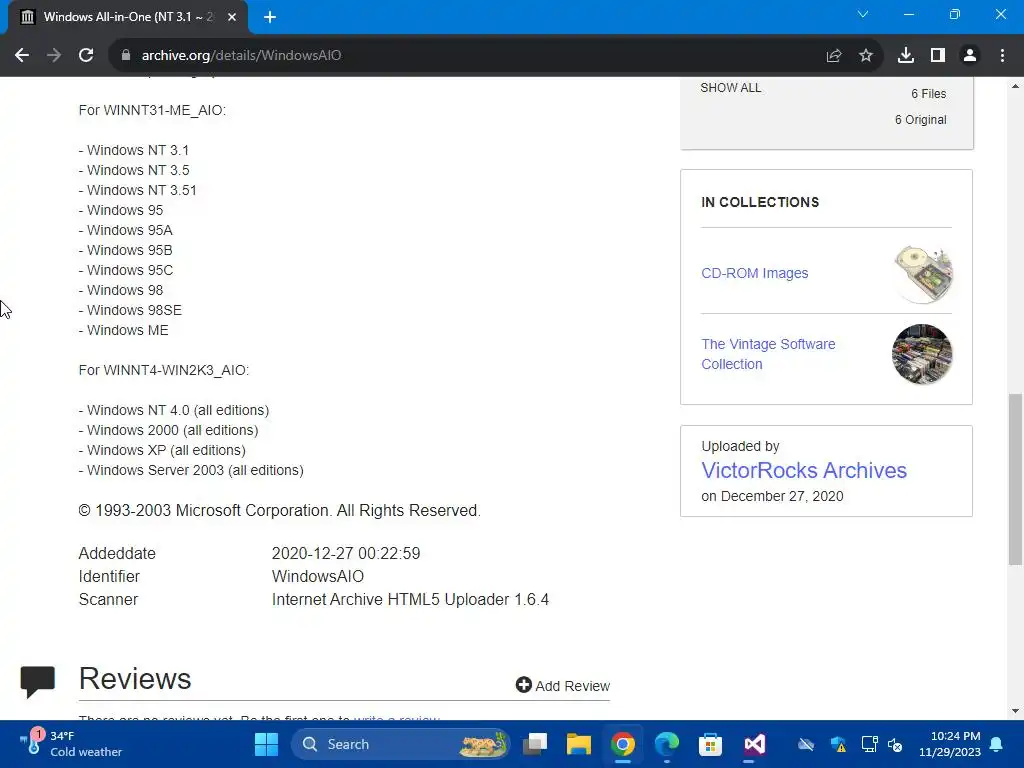Click Identifier value 'WindowsAIO'
This screenshot has height=768, width=1024.
pos(317,577)
